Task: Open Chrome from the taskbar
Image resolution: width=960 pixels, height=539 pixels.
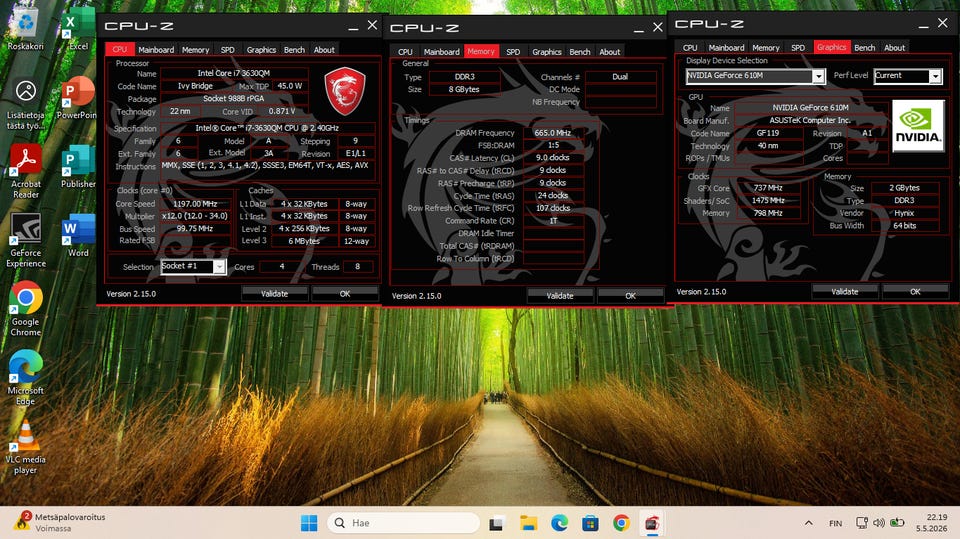Action: pos(621,523)
